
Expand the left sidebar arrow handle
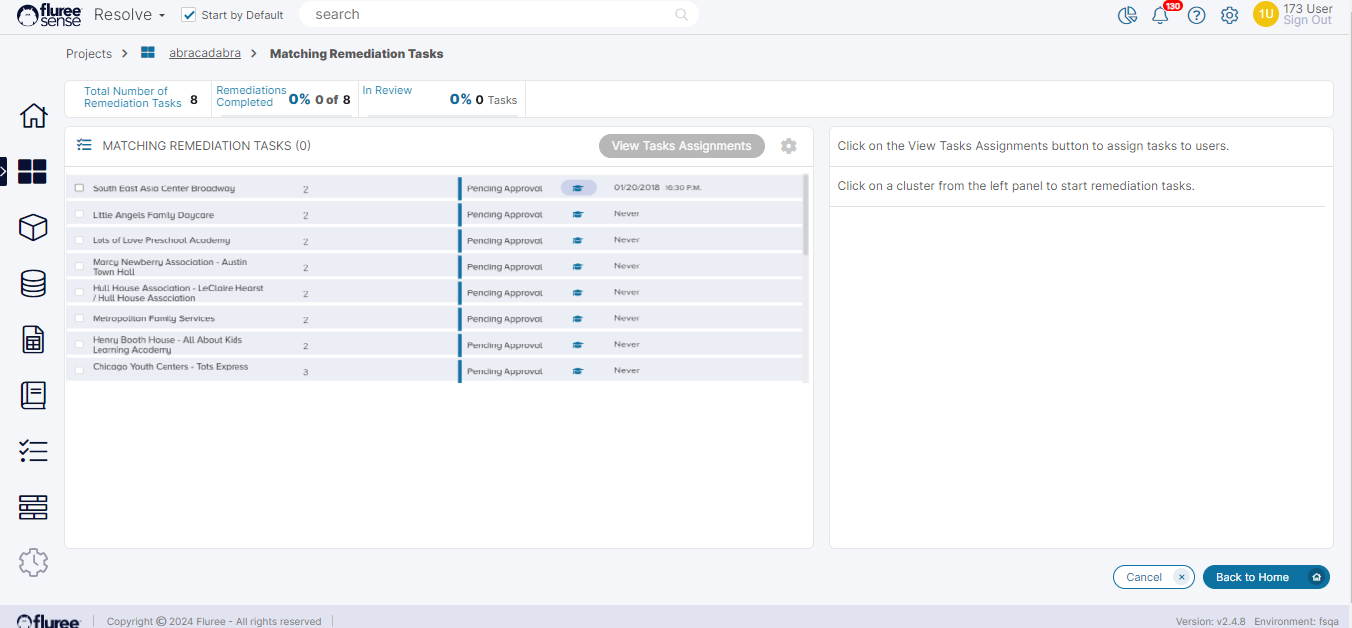[3, 172]
